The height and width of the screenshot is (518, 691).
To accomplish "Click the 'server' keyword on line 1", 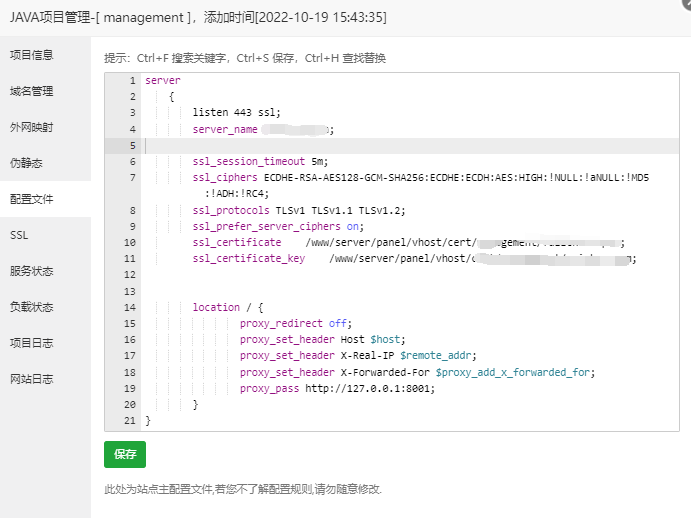I will tap(163, 81).
